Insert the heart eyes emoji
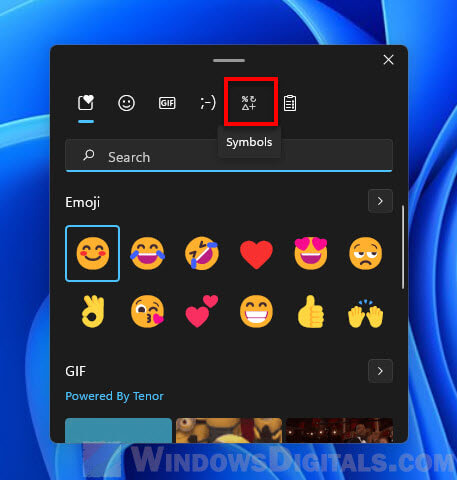 pos(311,253)
